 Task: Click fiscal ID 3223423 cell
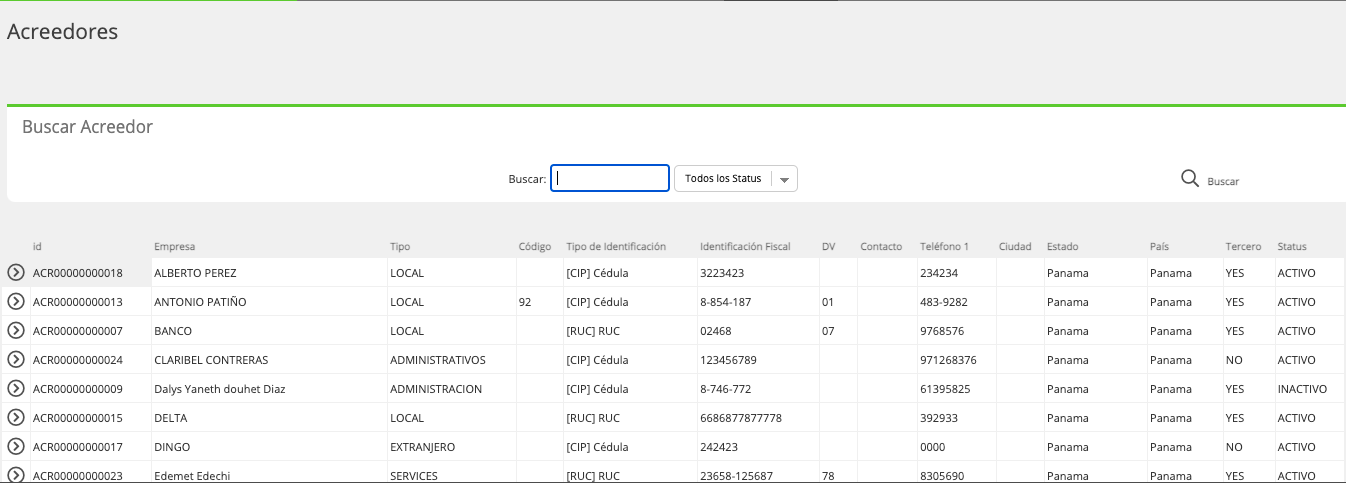[x=758, y=272]
